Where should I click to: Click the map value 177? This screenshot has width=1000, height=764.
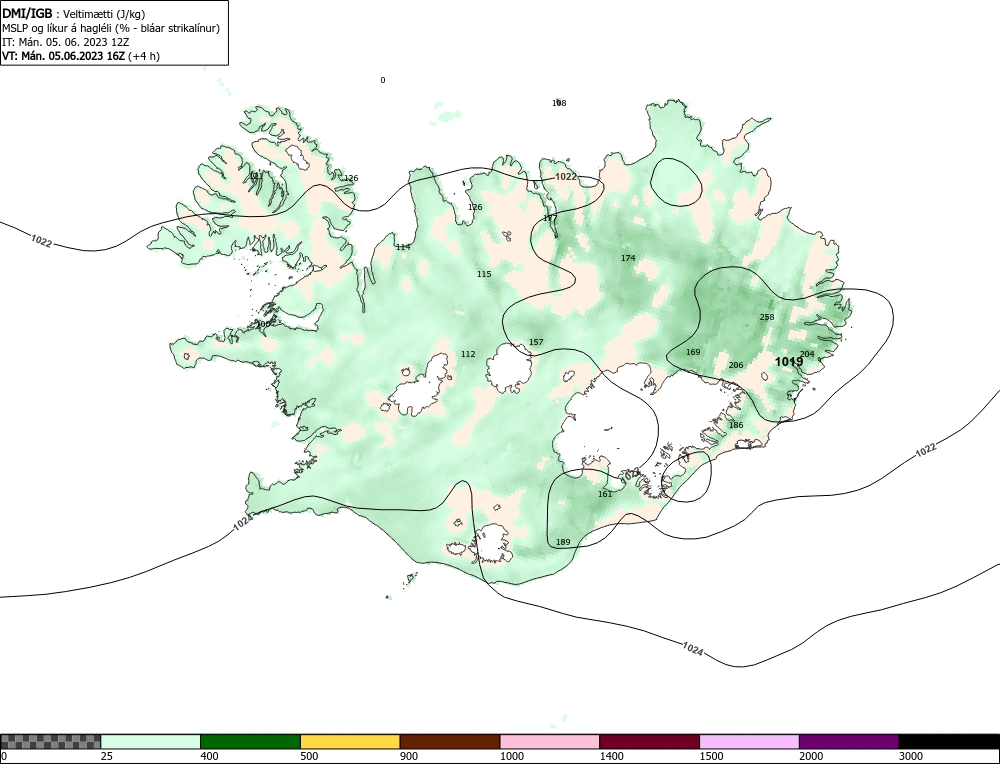(550, 219)
